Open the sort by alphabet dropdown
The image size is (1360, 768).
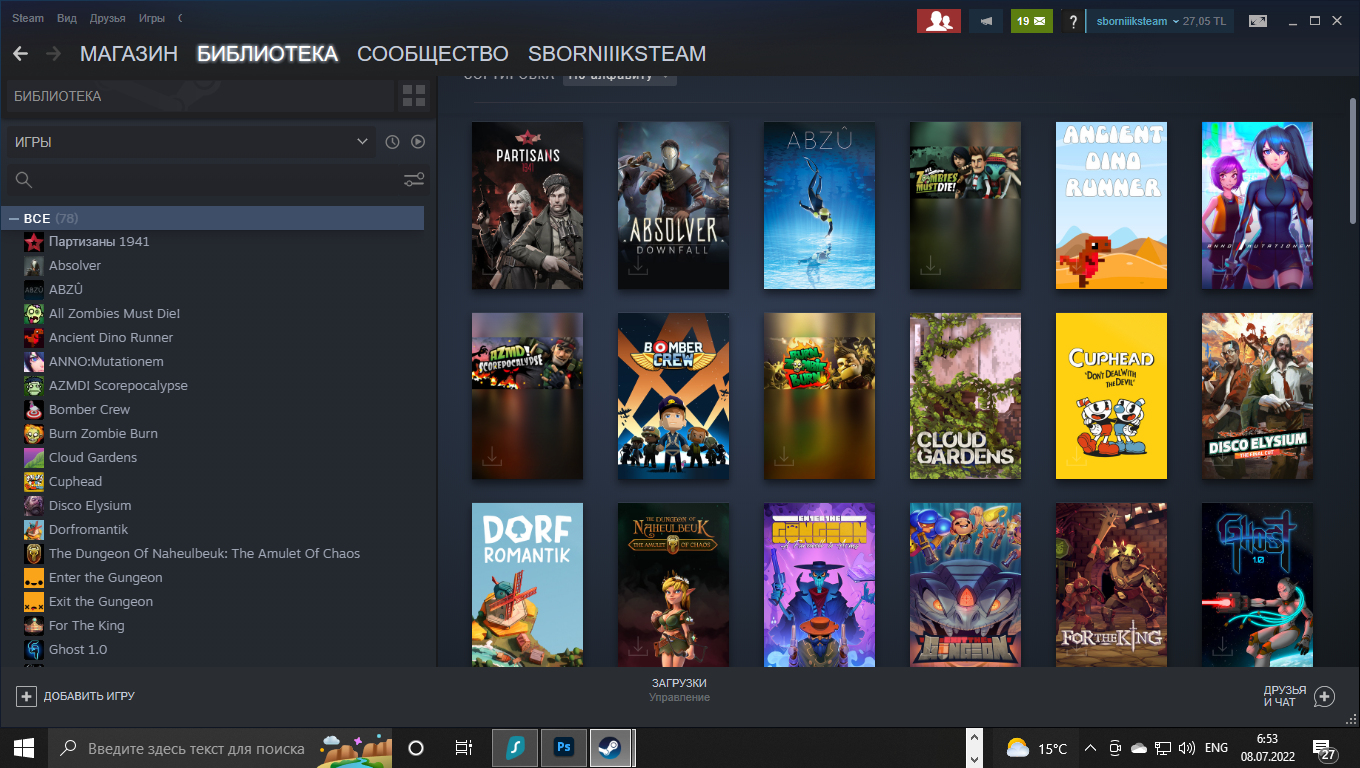click(x=620, y=76)
